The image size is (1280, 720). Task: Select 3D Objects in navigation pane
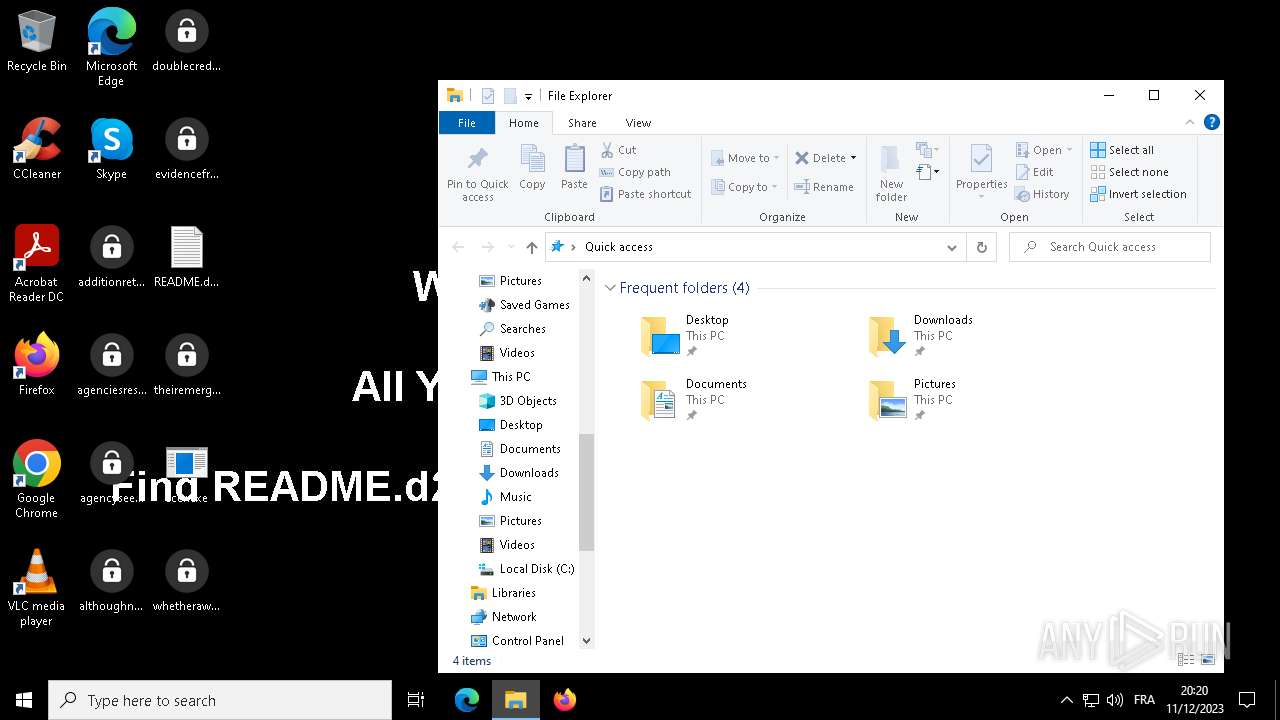[x=518, y=401]
